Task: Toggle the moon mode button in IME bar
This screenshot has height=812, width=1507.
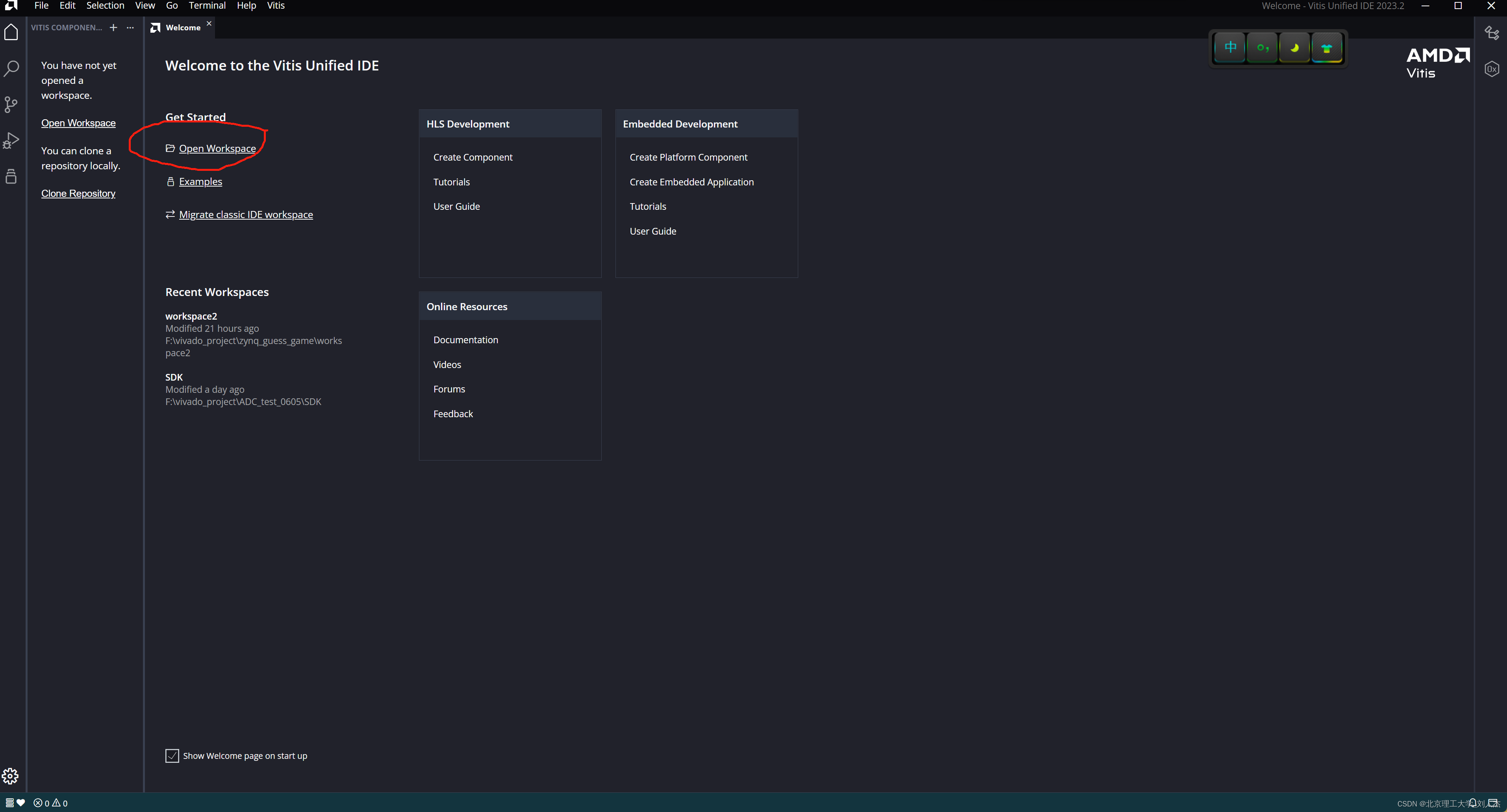Action: [x=1294, y=48]
